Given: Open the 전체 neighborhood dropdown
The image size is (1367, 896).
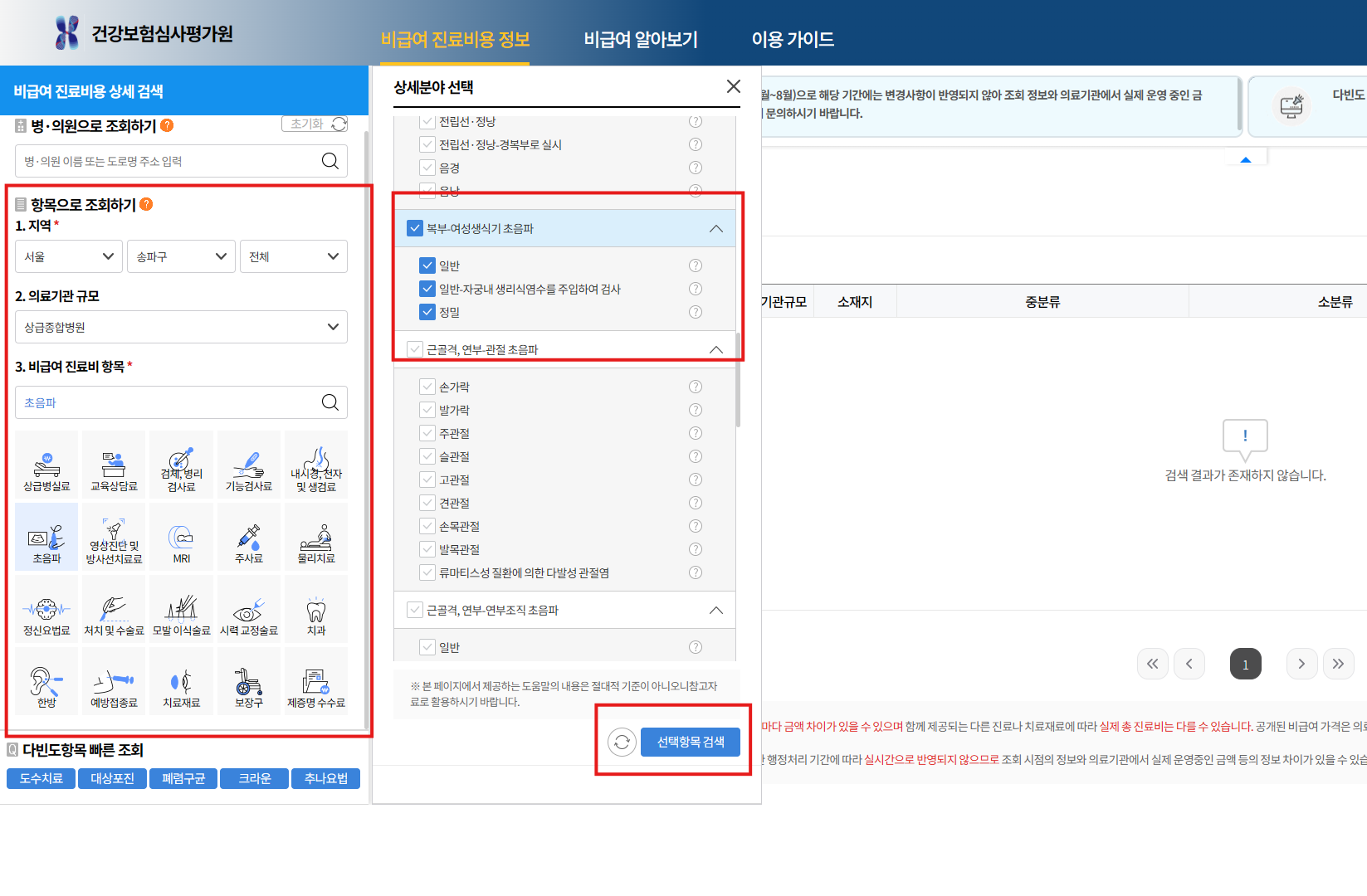Looking at the screenshot, I should (294, 256).
